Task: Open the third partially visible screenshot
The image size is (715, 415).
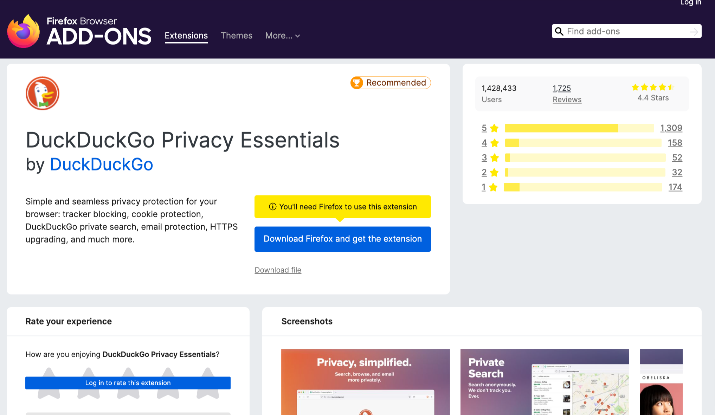Action: [661, 382]
